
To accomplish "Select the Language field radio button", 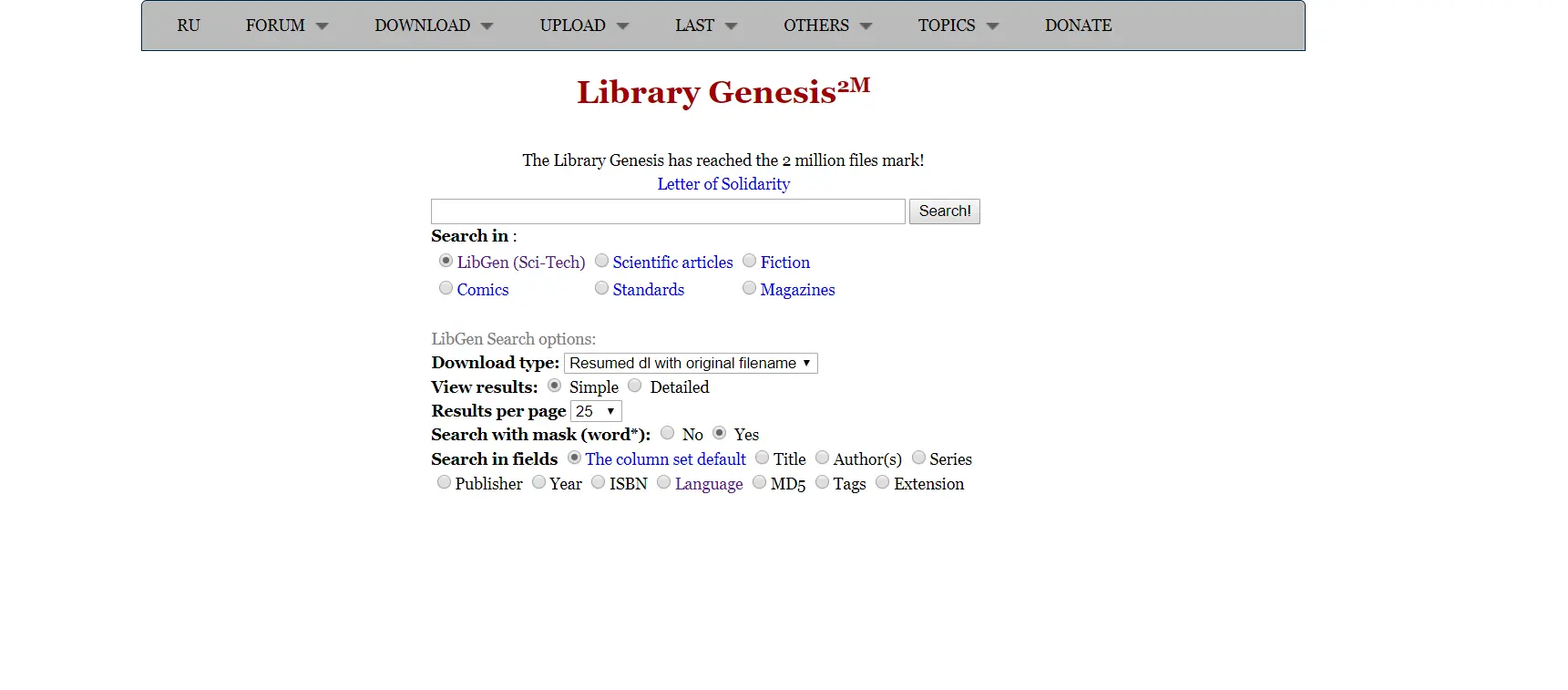I will 664,482.
